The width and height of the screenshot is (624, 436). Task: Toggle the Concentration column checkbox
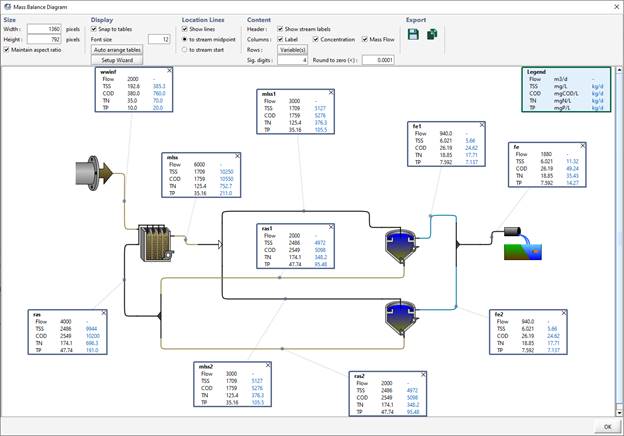coord(316,39)
